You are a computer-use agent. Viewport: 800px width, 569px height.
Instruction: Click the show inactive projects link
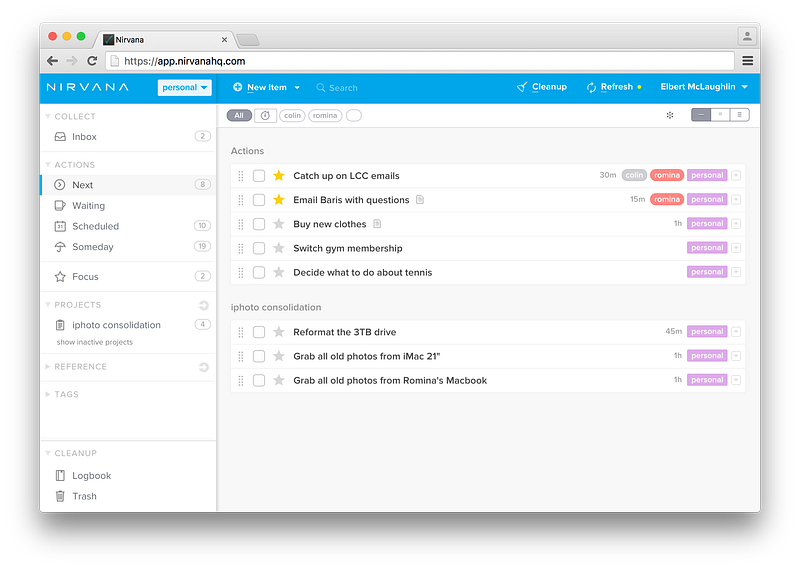pos(94,342)
